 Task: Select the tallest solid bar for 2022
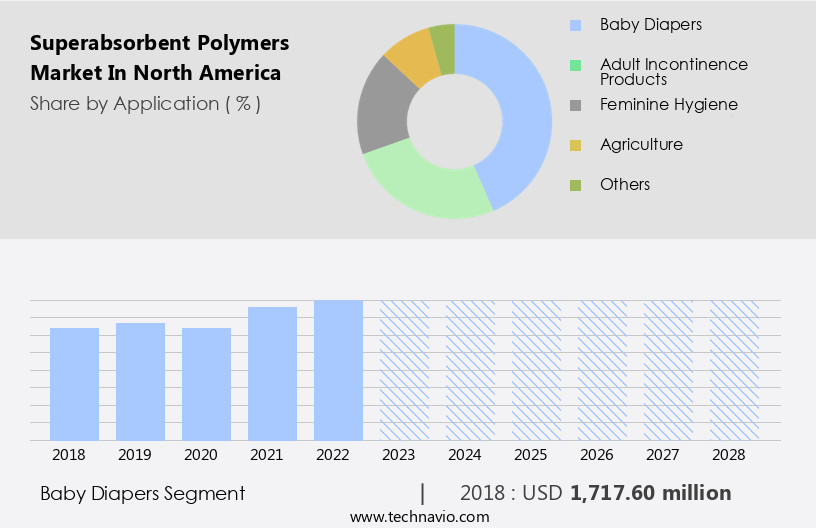point(339,370)
